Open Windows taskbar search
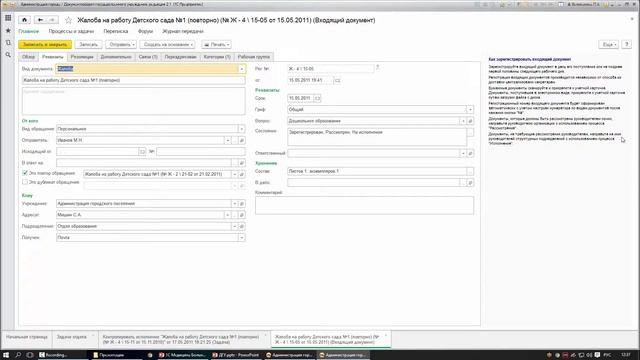640x360 pixels. coord(18,355)
